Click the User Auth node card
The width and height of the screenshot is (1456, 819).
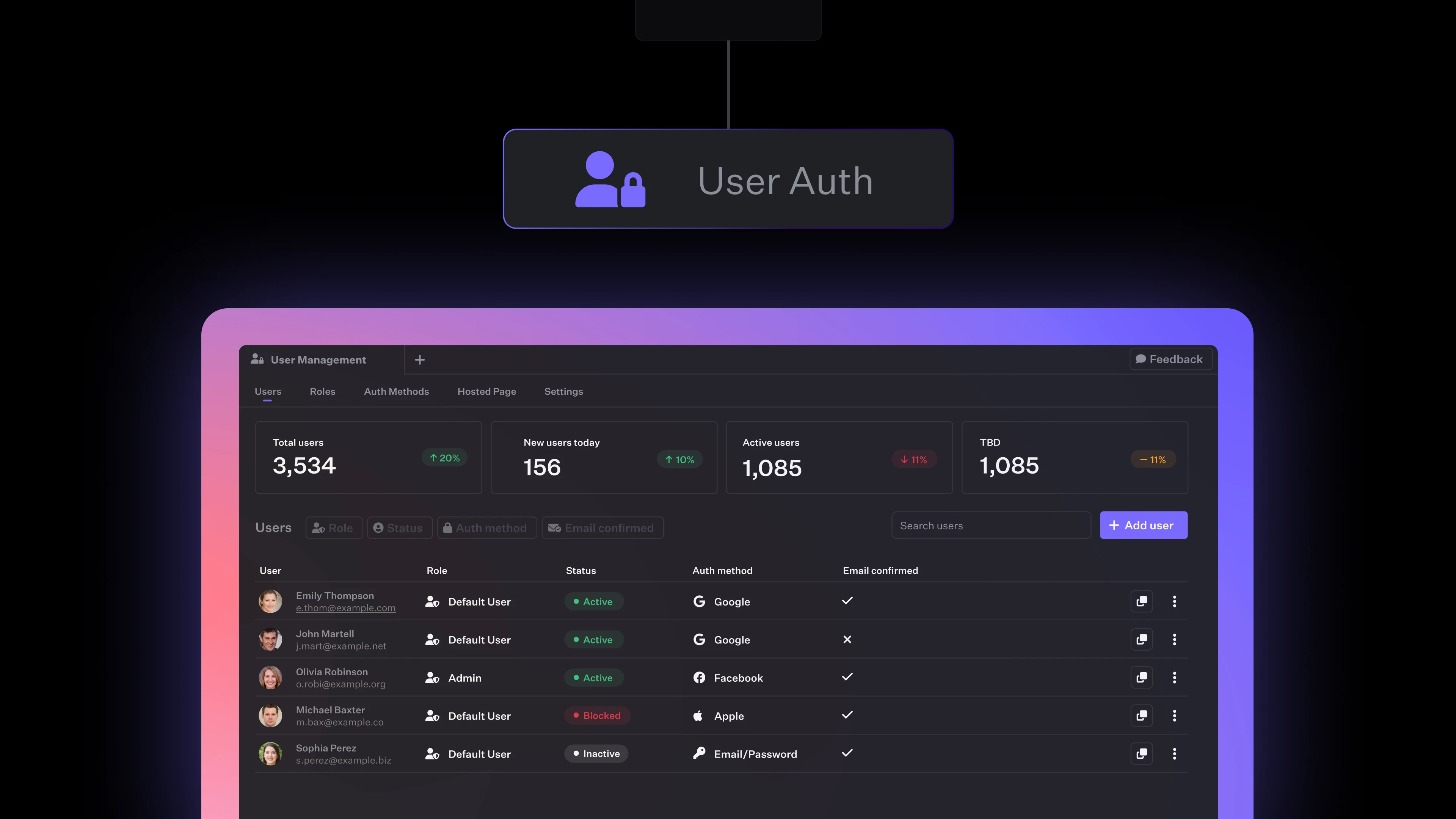(x=728, y=179)
